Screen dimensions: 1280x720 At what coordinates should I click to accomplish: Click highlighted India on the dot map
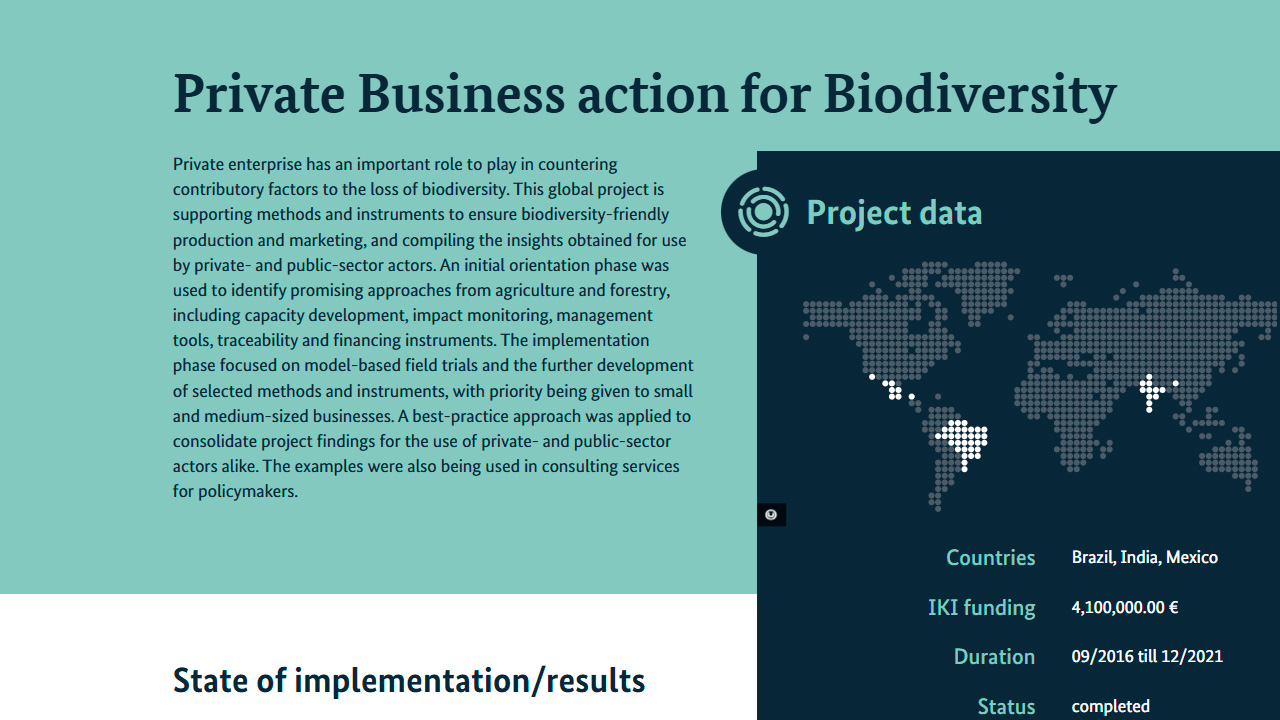tap(1150, 390)
